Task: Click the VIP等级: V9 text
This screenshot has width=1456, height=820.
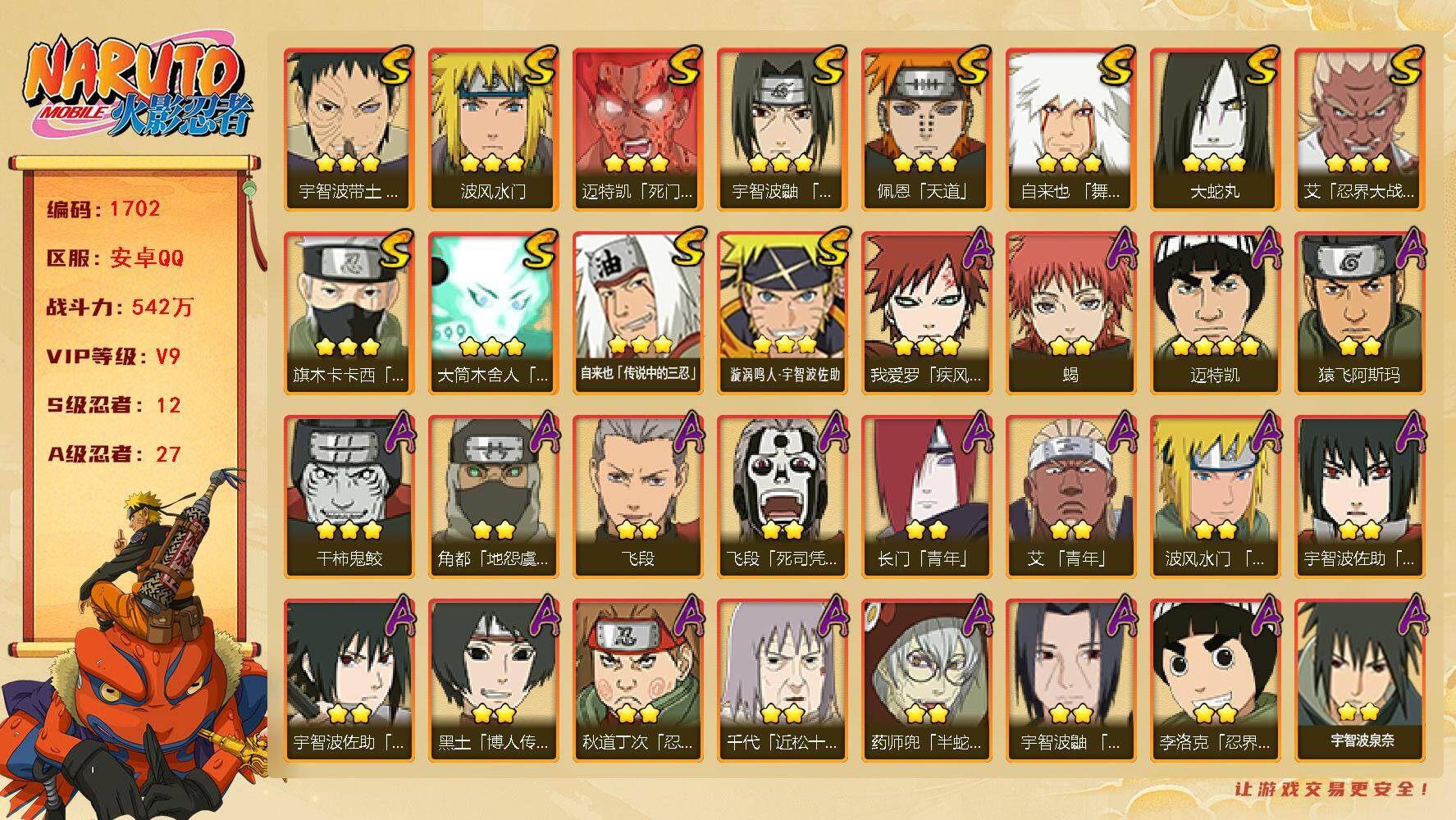Action: tap(113, 356)
